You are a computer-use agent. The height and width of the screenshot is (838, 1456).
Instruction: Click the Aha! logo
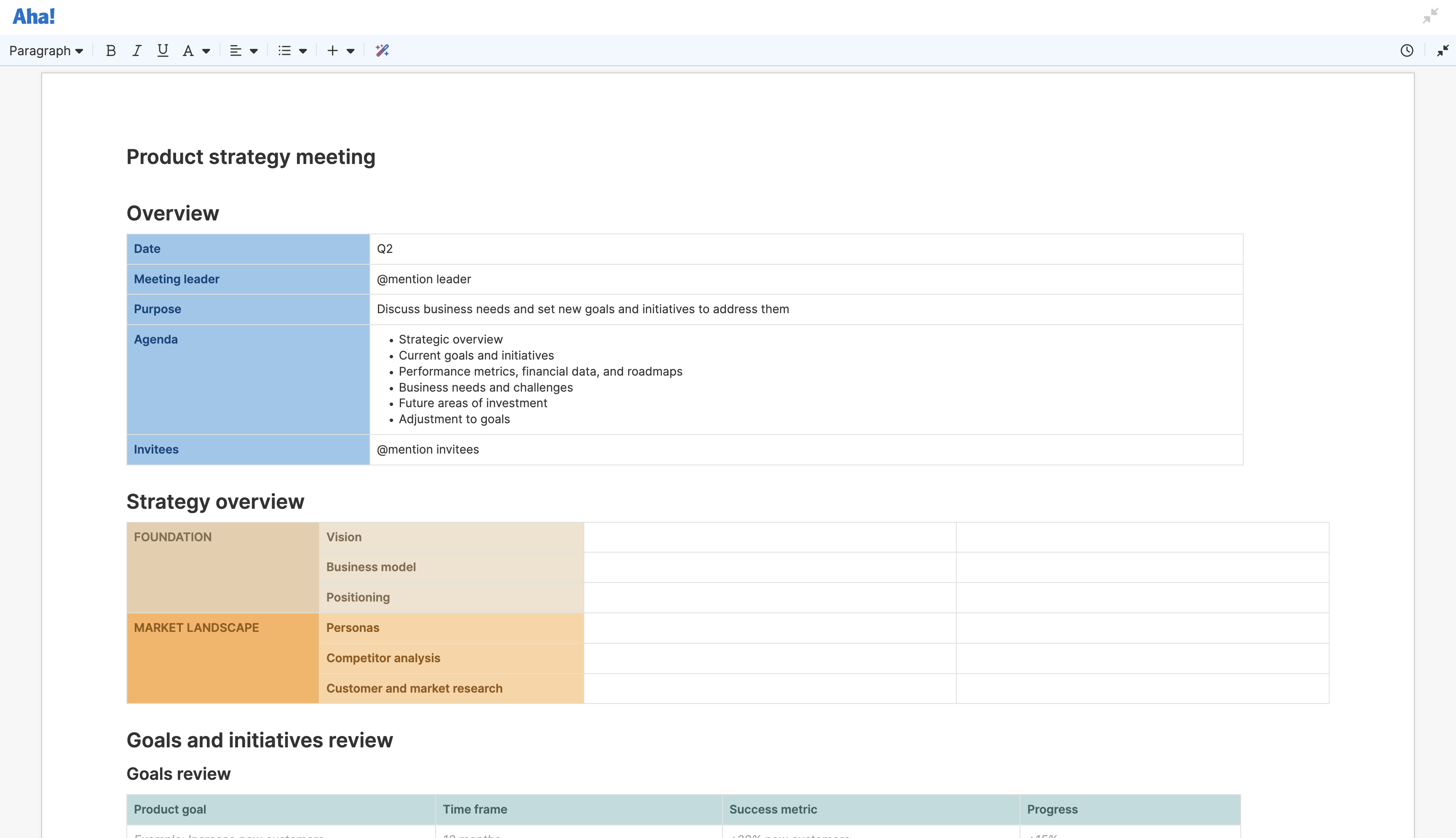click(34, 17)
